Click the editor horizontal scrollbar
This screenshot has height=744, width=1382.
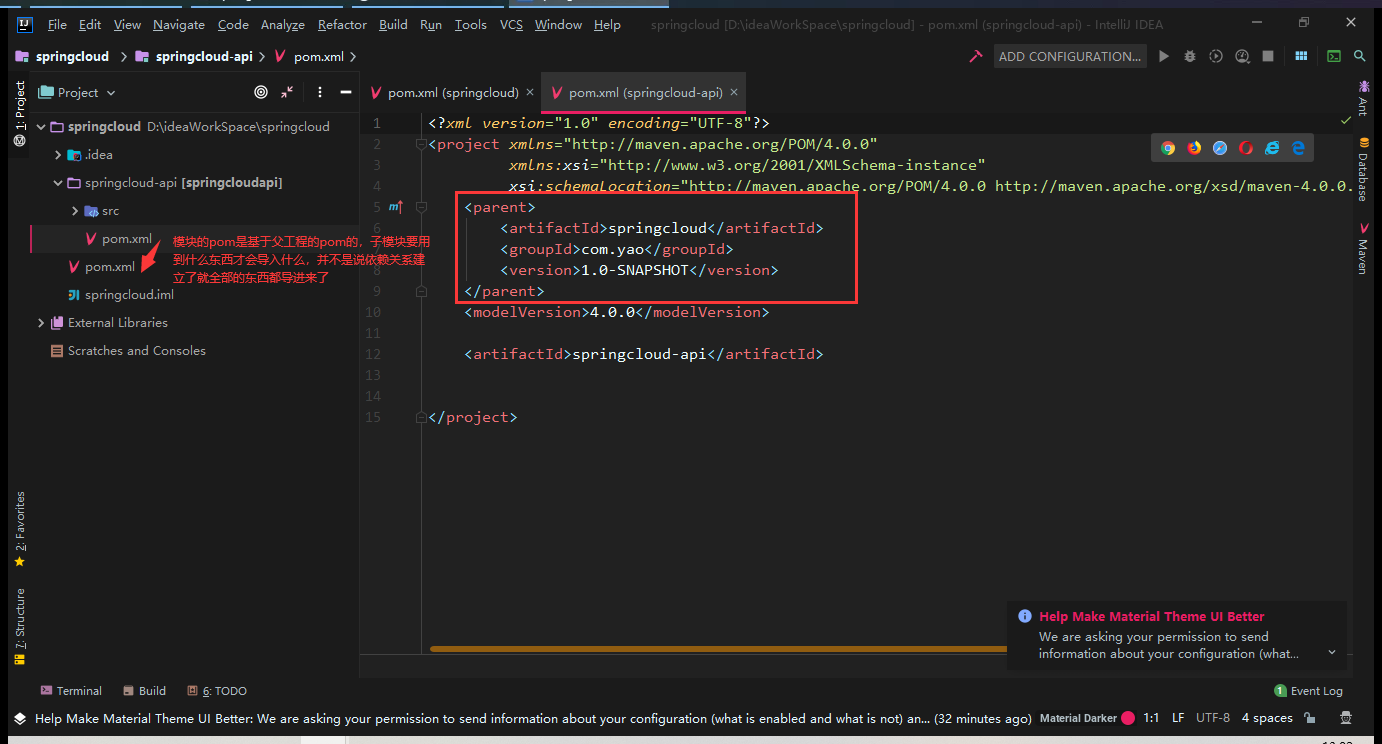pyautogui.click(x=718, y=649)
